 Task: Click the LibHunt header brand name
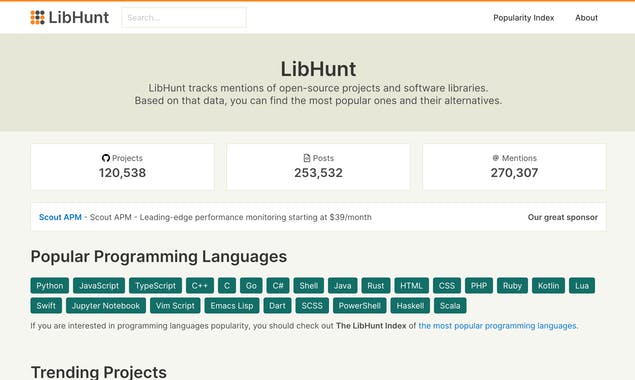(x=79, y=17)
